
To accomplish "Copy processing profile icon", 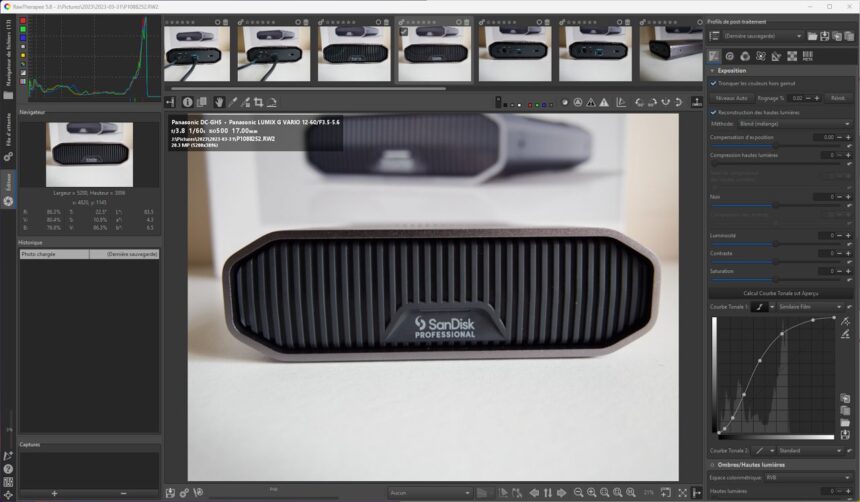I will pos(837,36).
